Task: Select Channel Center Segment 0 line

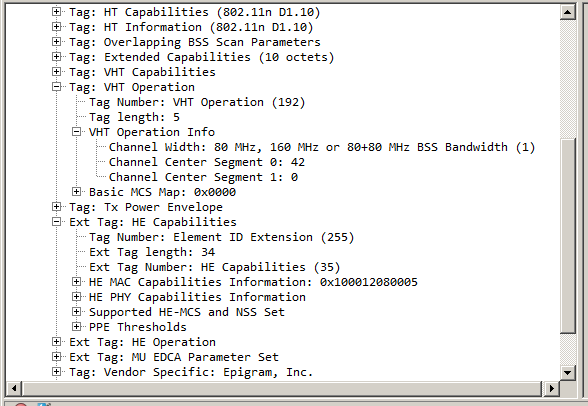Action: point(207,162)
